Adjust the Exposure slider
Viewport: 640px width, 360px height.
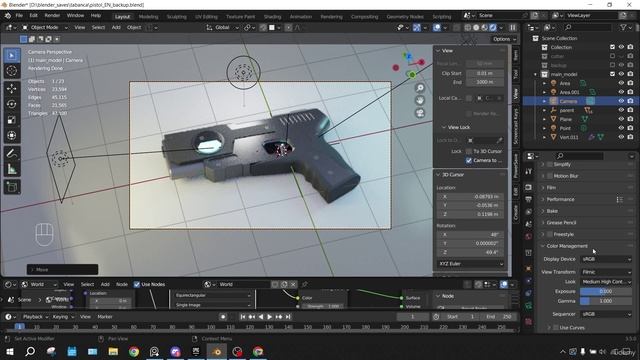(606, 291)
